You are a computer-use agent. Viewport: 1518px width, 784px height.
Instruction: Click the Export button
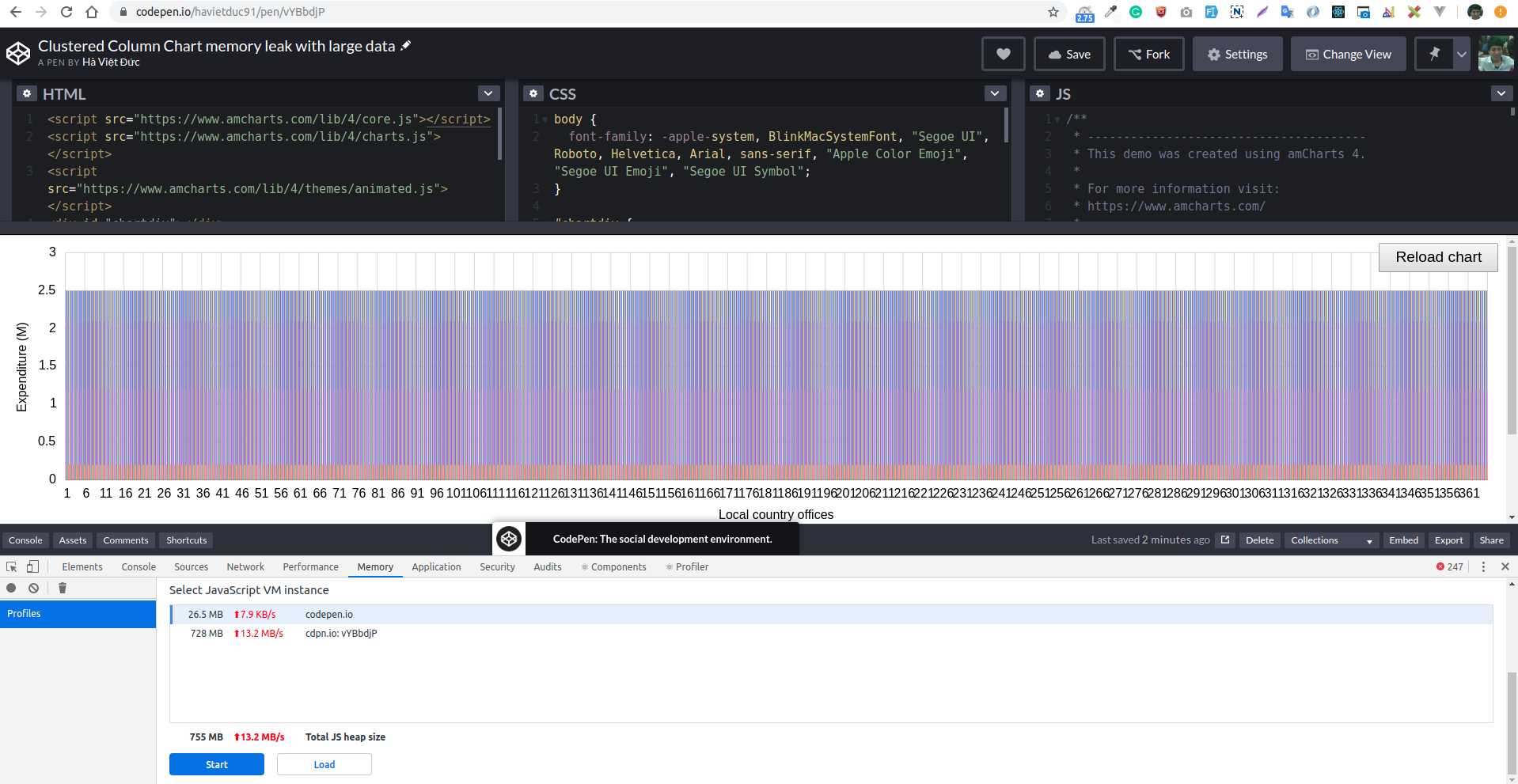[1448, 540]
